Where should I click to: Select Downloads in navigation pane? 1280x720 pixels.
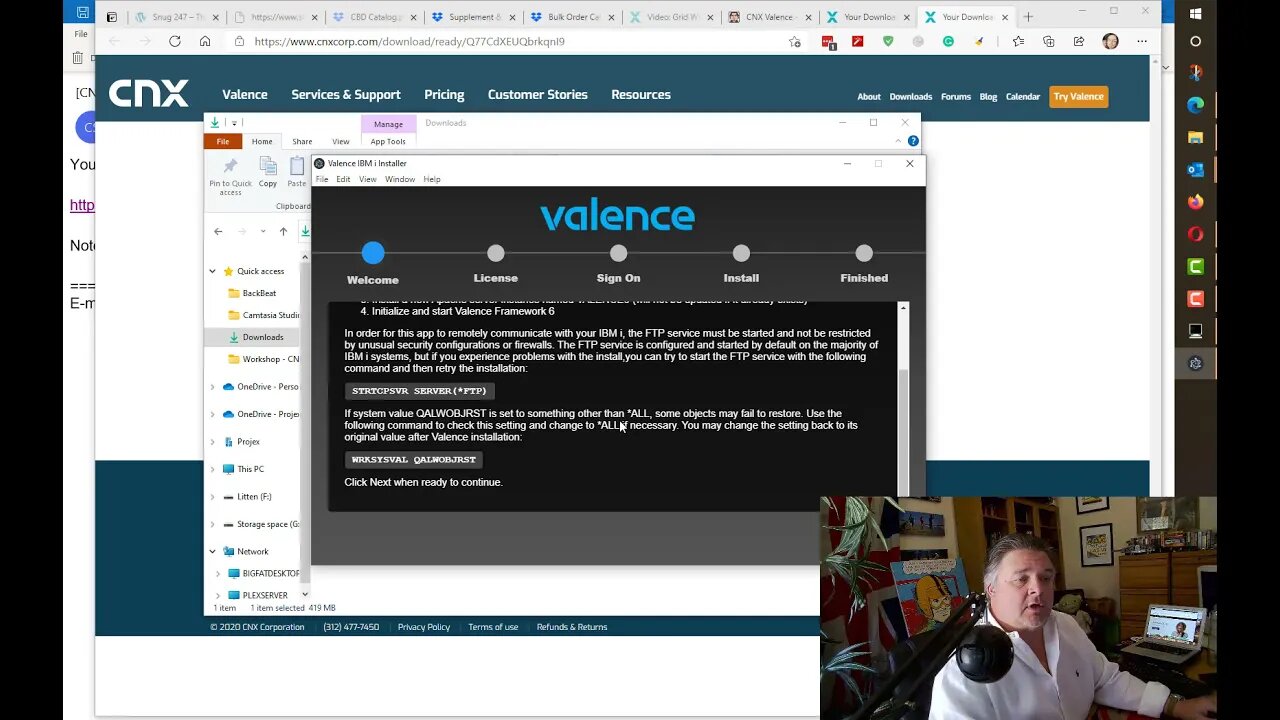pyautogui.click(x=257, y=337)
